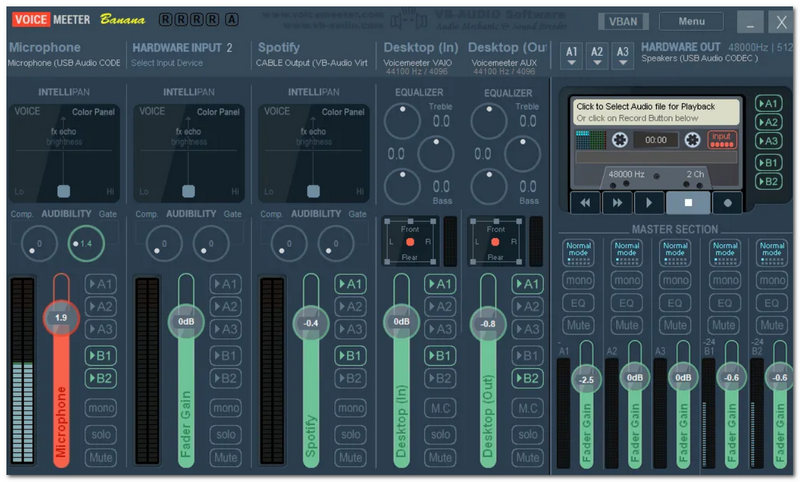Image resolution: width=800 pixels, height=482 pixels.
Task: Open the Menu button
Action: coord(691,21)
